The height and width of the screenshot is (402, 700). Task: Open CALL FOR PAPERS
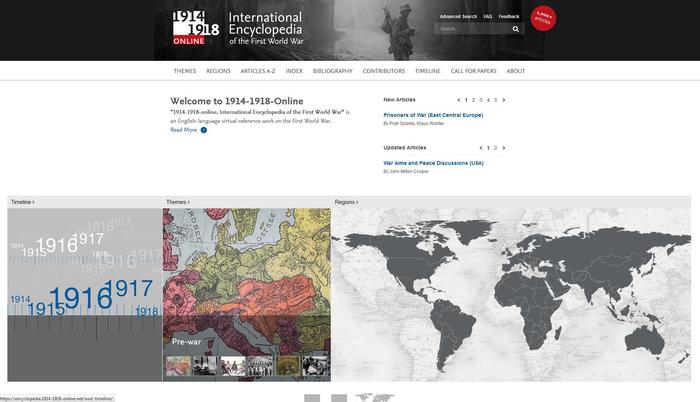(473, 71)
